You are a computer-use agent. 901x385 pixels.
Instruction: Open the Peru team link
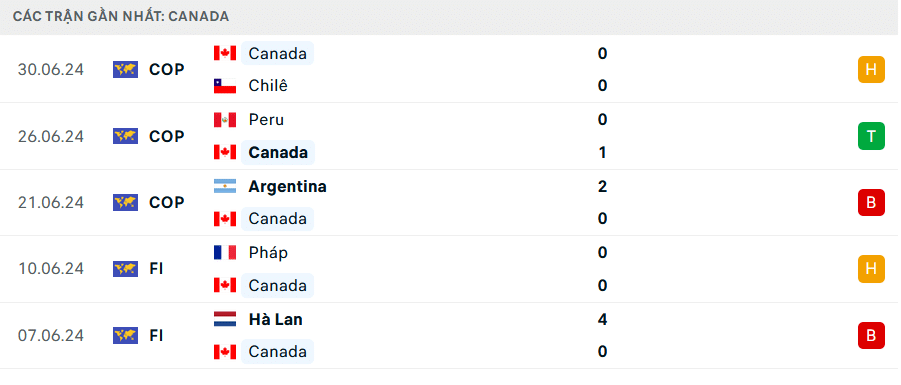point(266,120)
